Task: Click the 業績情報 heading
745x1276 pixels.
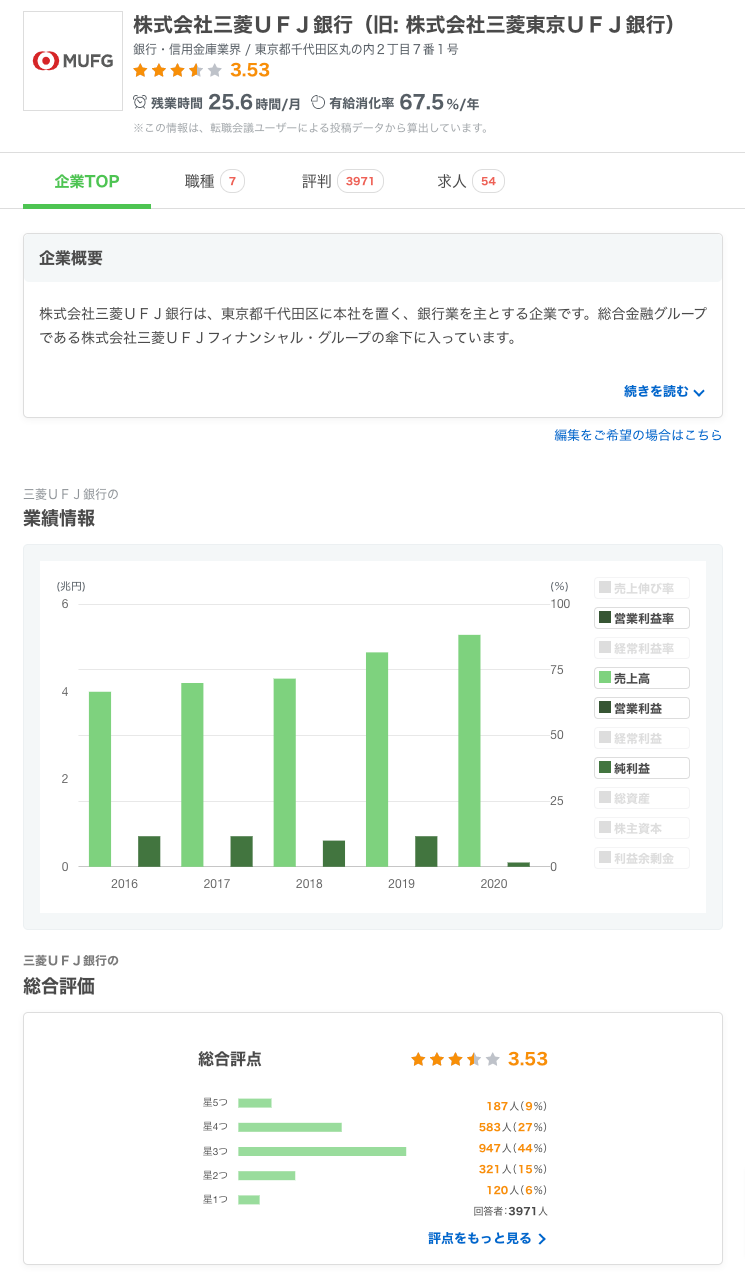Action: click(x=59, y=518)
